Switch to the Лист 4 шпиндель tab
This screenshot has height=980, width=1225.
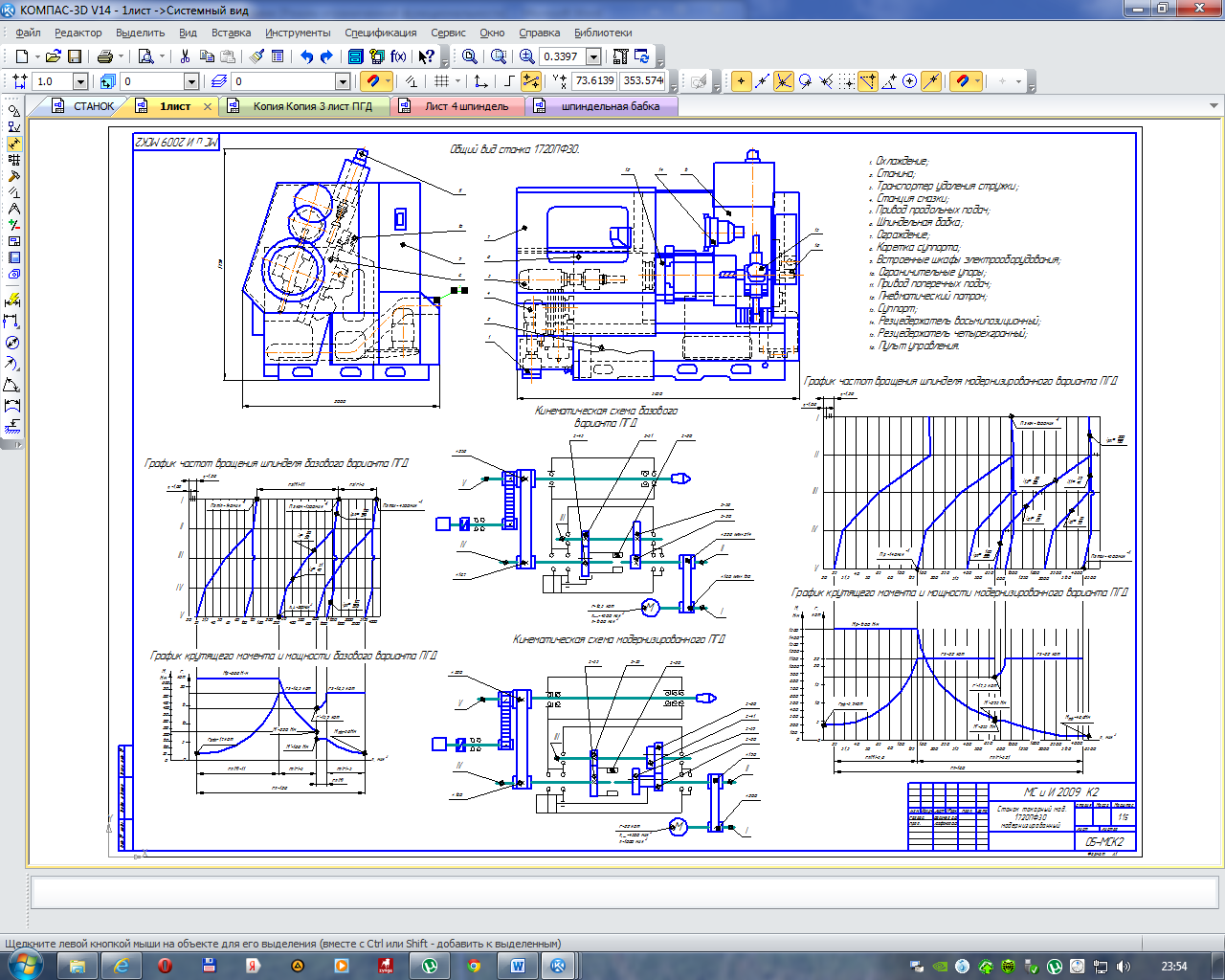(457, 106)
